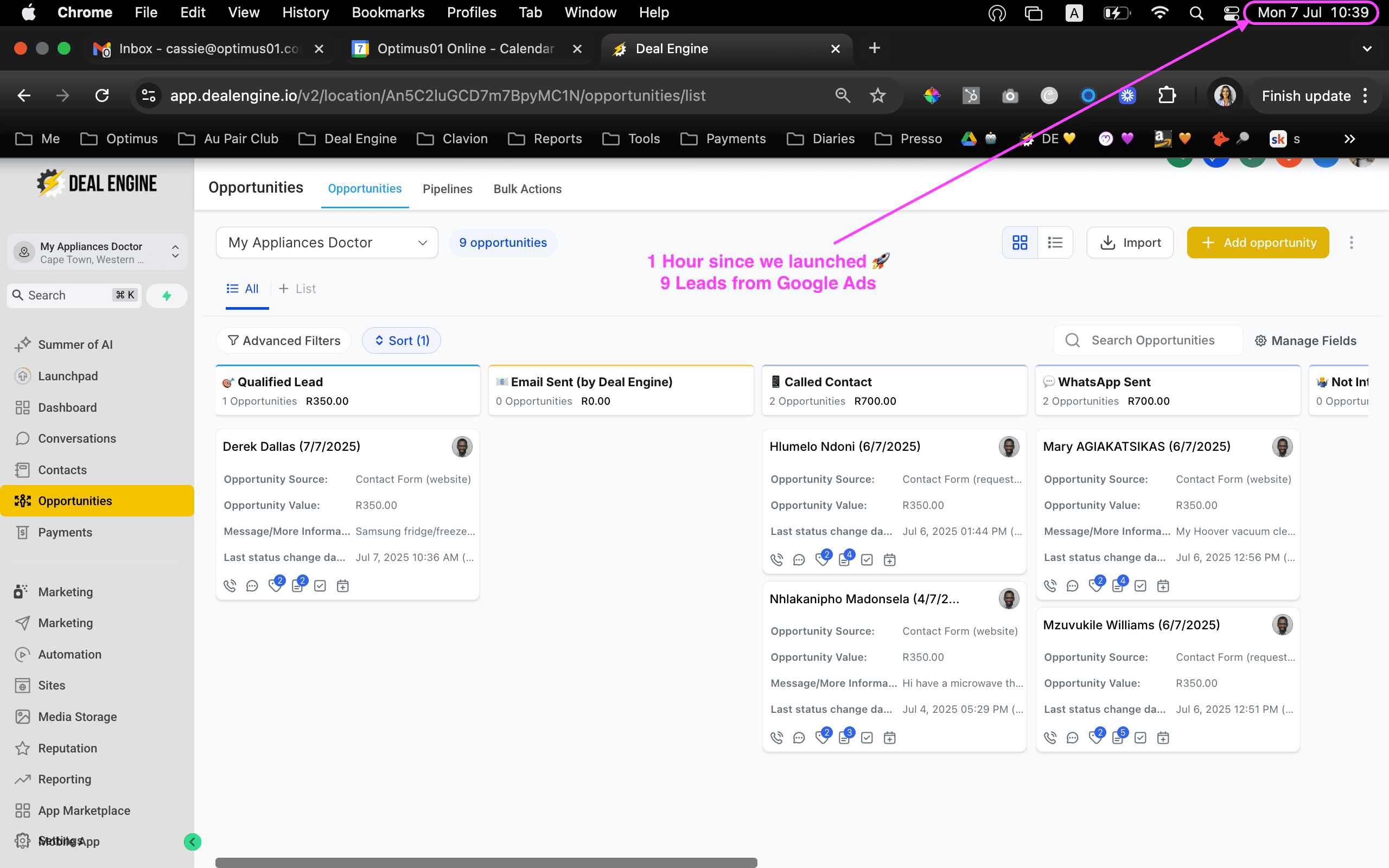Open chat on Mzuvukile Williams card
This screenshot has width=1389, height=868.
pos(1072,738)
